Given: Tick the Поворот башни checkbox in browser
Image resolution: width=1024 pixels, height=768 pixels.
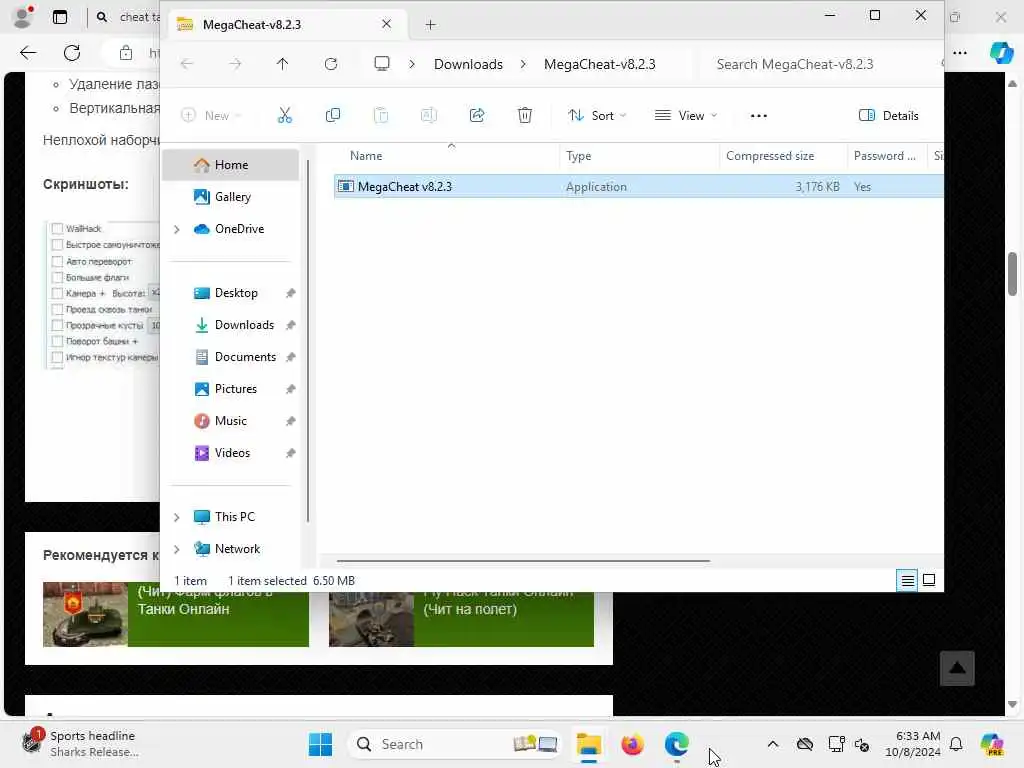Looking at the screenshot, I should [57, 341].
